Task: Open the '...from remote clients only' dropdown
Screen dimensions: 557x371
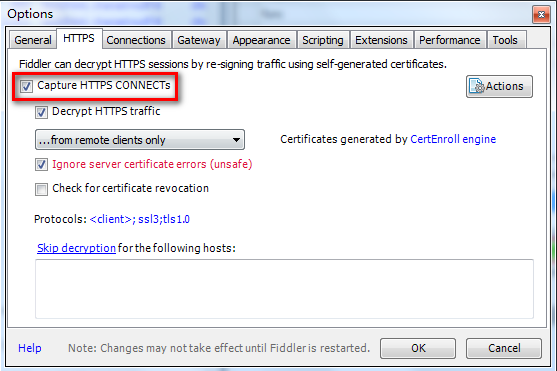Action: [x=140, y=140]
